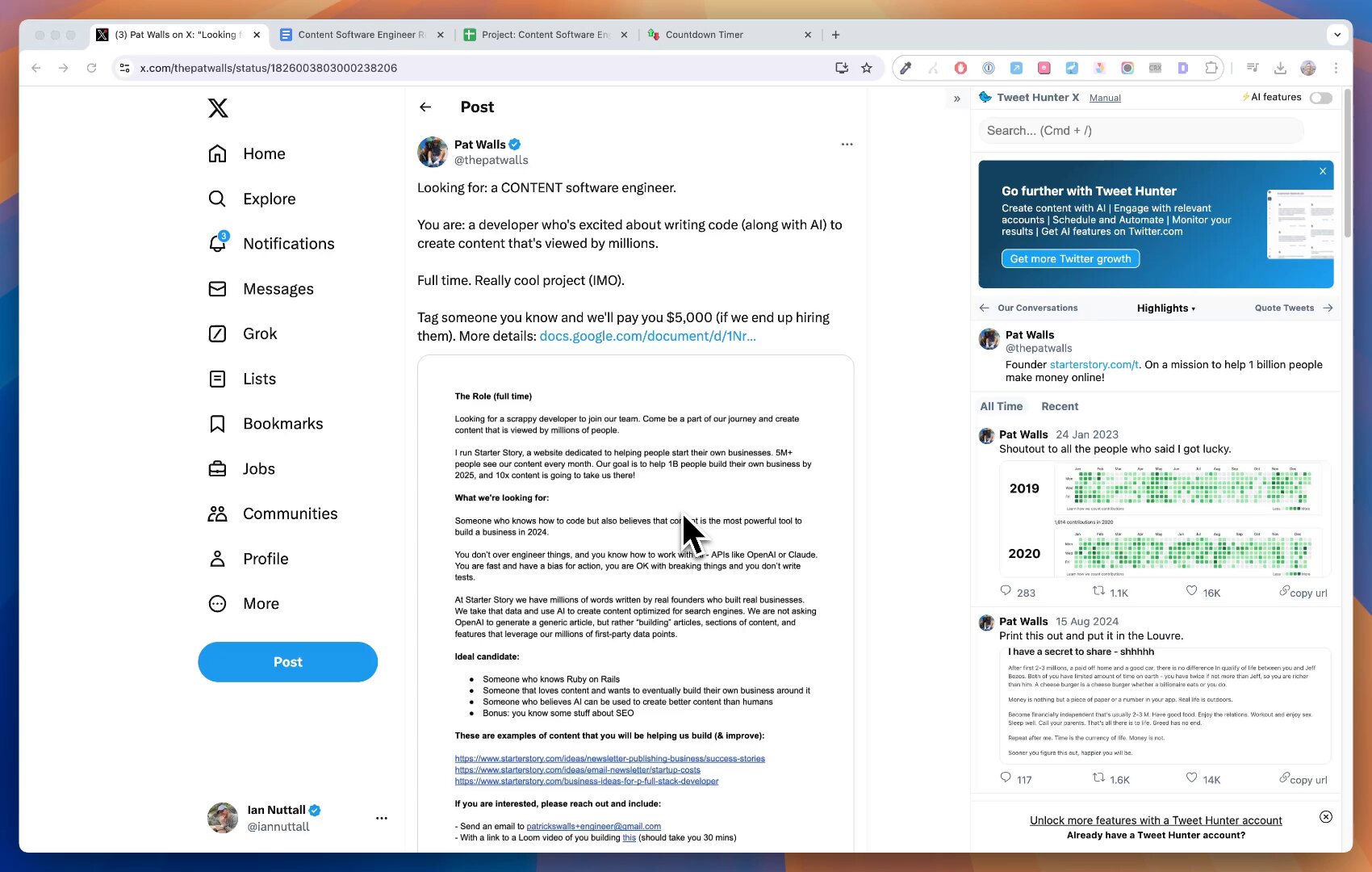Click the back arrow beside Post heading
This screenshot has height=872, width=1372.
[x=425, y=107]
